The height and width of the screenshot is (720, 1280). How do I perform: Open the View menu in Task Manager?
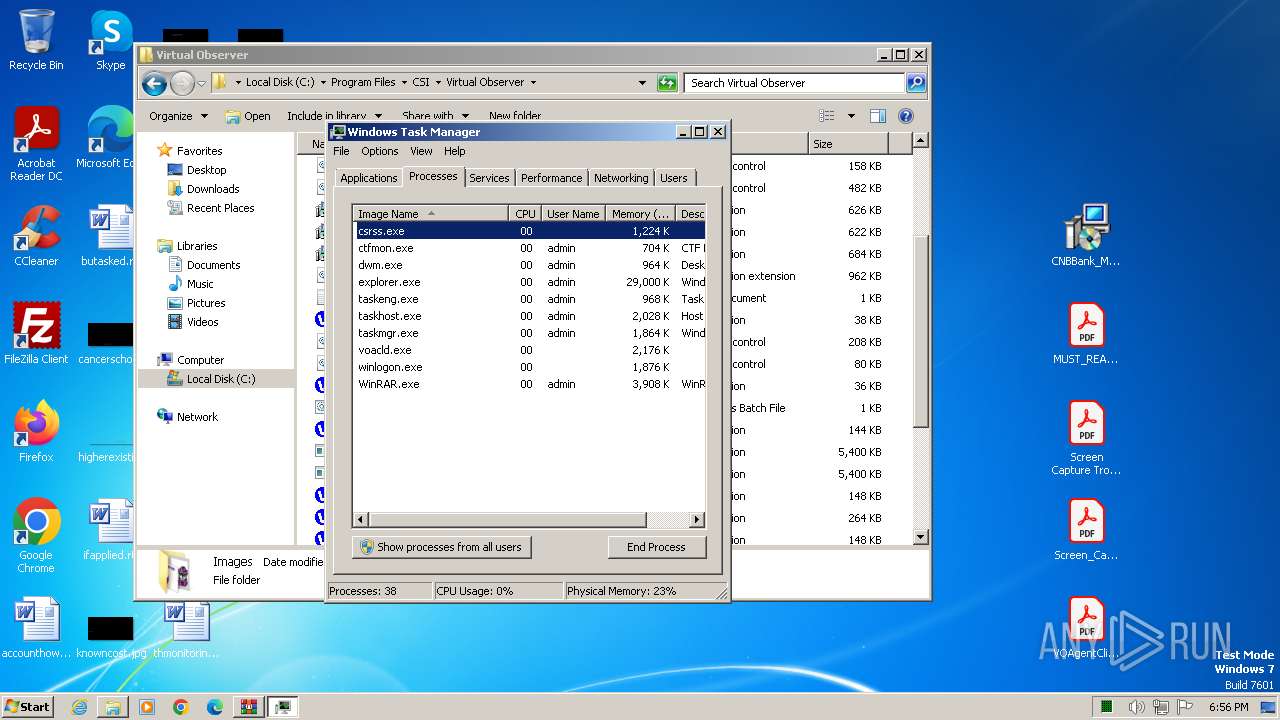(x=421, y=151)
